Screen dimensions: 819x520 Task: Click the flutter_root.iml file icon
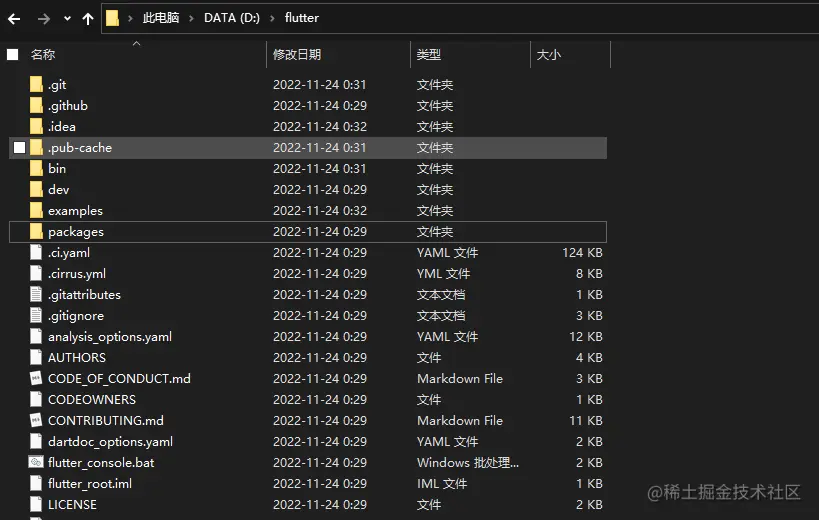click(36, 483)
